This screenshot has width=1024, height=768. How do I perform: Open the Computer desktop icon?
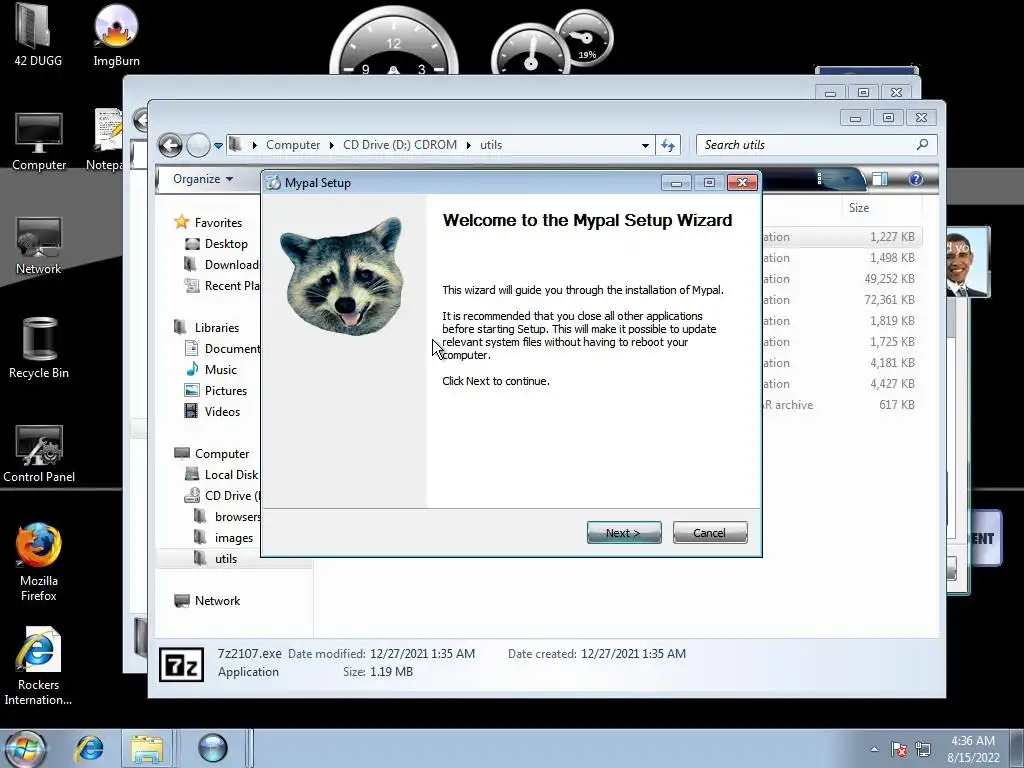point(39,142)
